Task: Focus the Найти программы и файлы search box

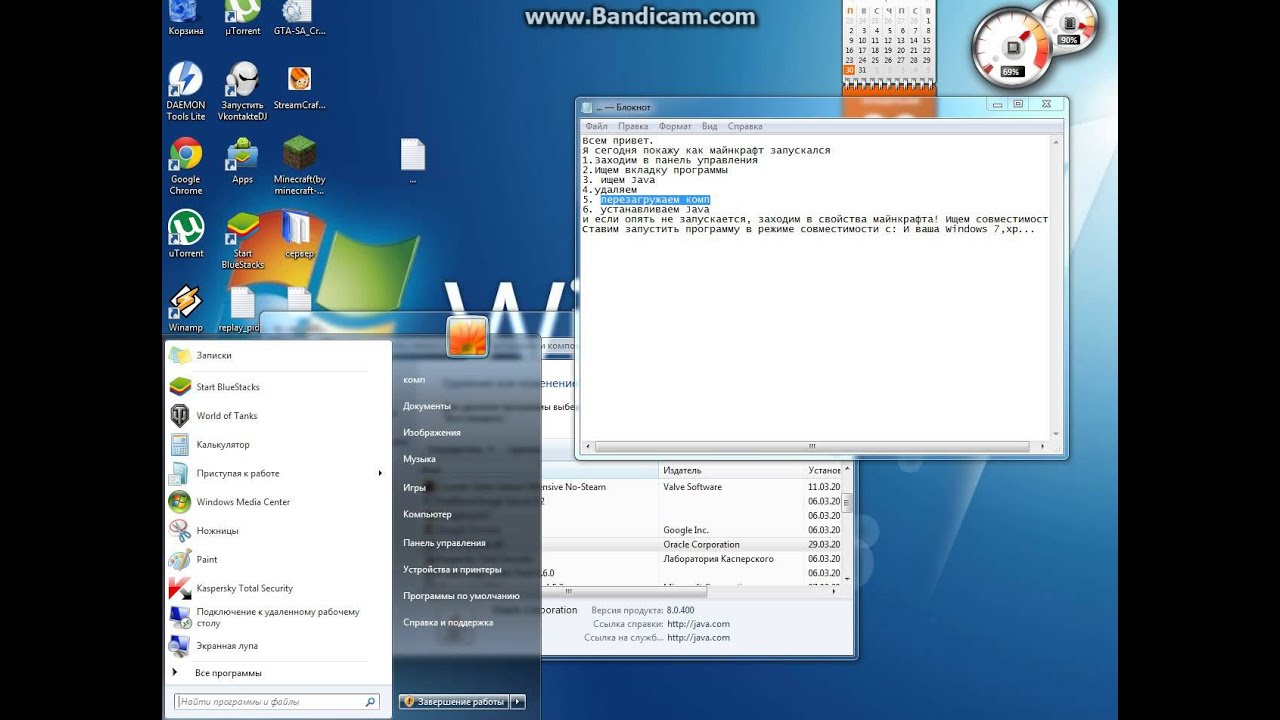Action: pyautogui.click(x=277, y=702)
